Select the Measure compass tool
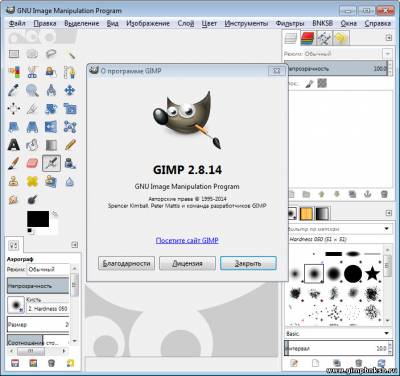This screenshot has width=400, height=376. coord(51,90)
